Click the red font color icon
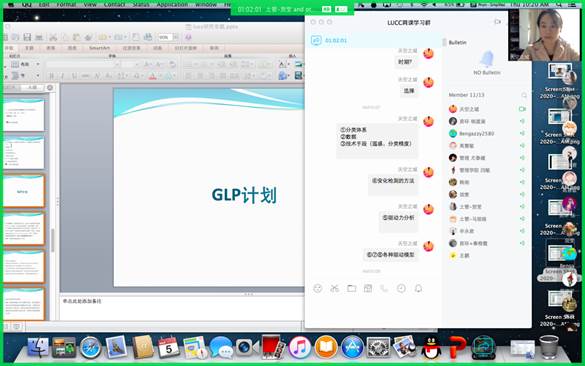The width and height of the screenshot is (585, 366). pyautogui.click(x=152, y=76)
